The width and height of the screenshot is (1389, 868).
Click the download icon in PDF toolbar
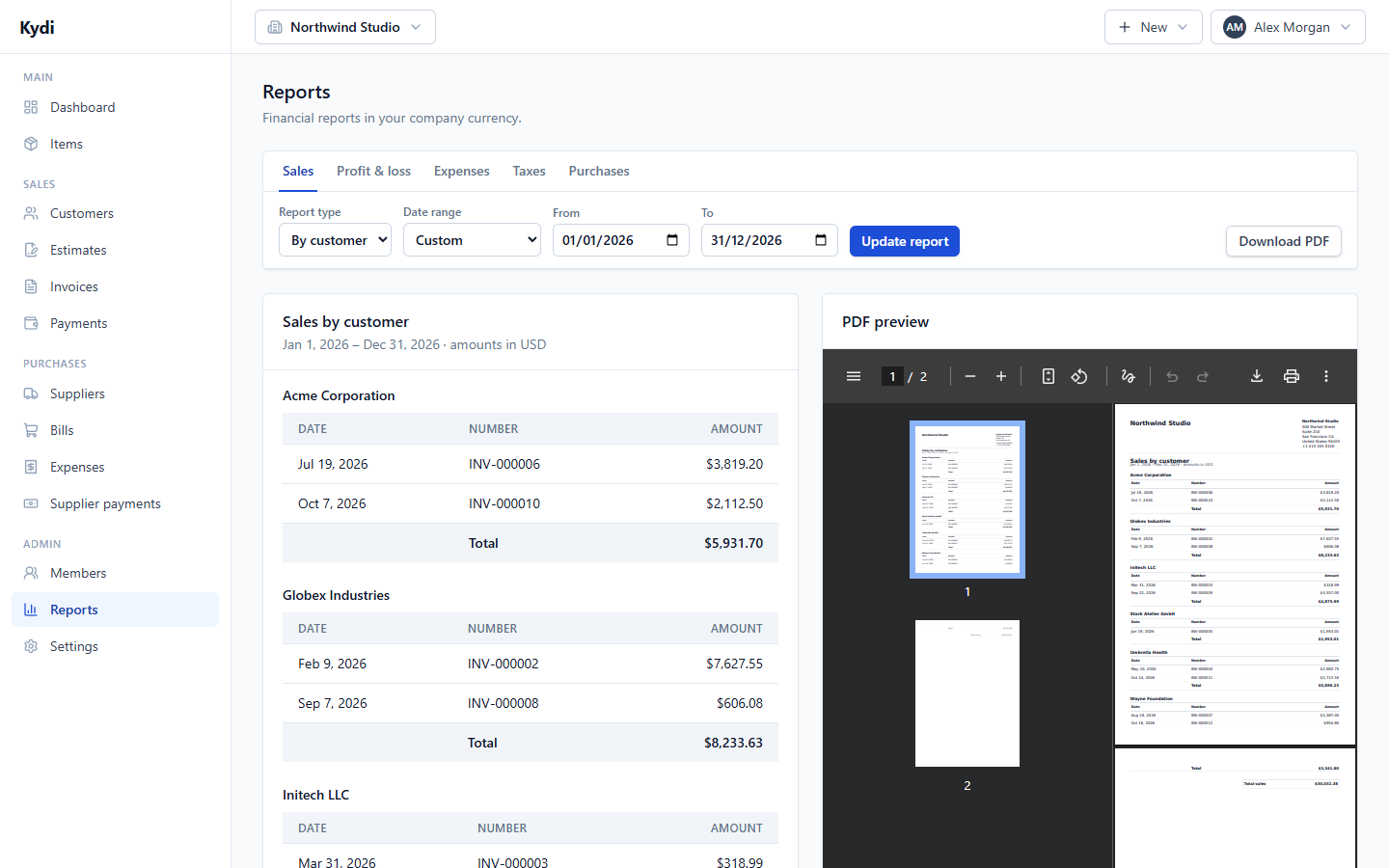pyautogui.click(x=1257, y=376)
